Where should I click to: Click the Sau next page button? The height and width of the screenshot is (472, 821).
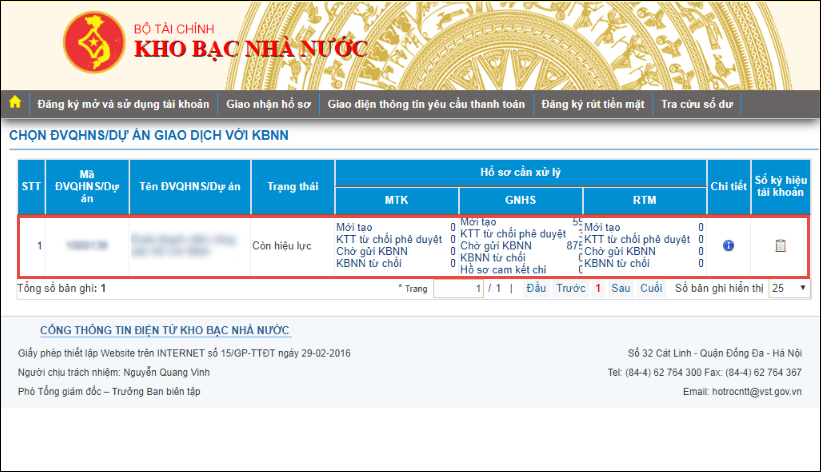point(620,288)
